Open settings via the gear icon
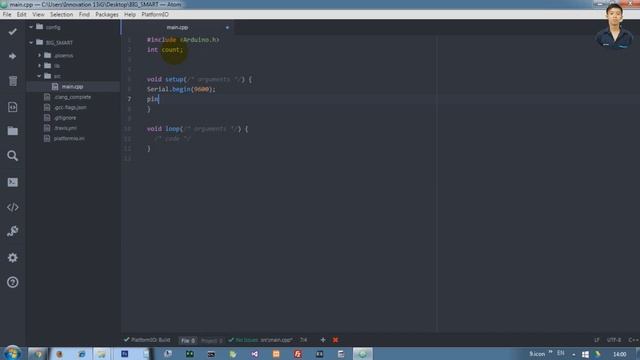The height and width of the screenshot is (360, 640). coord(13,258)
